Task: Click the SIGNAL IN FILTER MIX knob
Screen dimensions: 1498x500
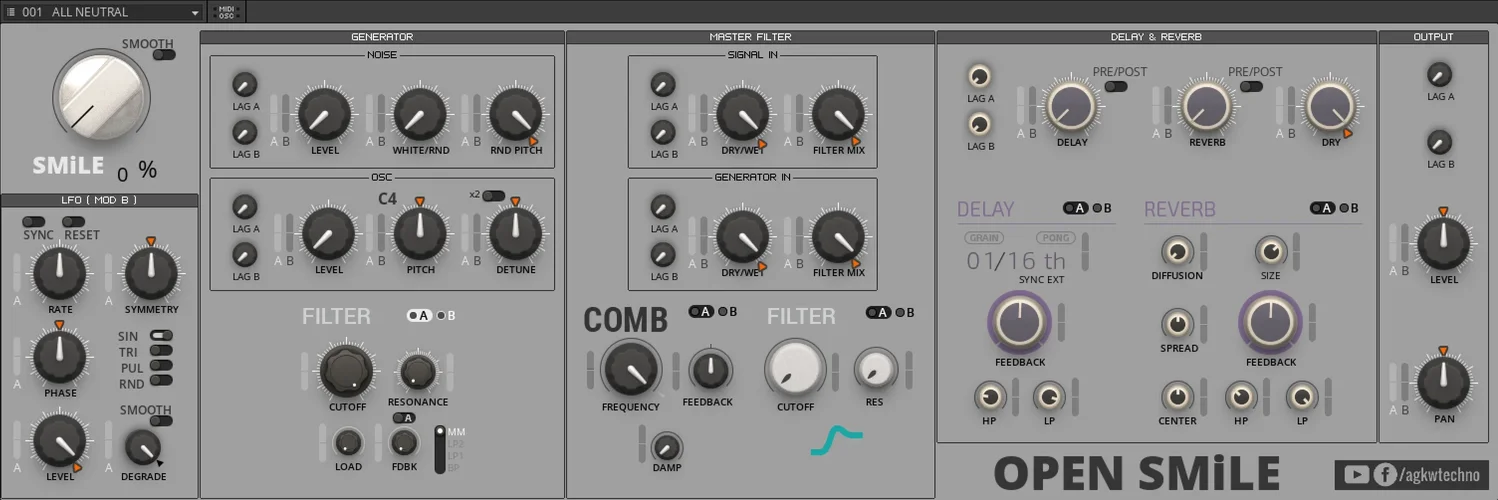Action: 838,114
